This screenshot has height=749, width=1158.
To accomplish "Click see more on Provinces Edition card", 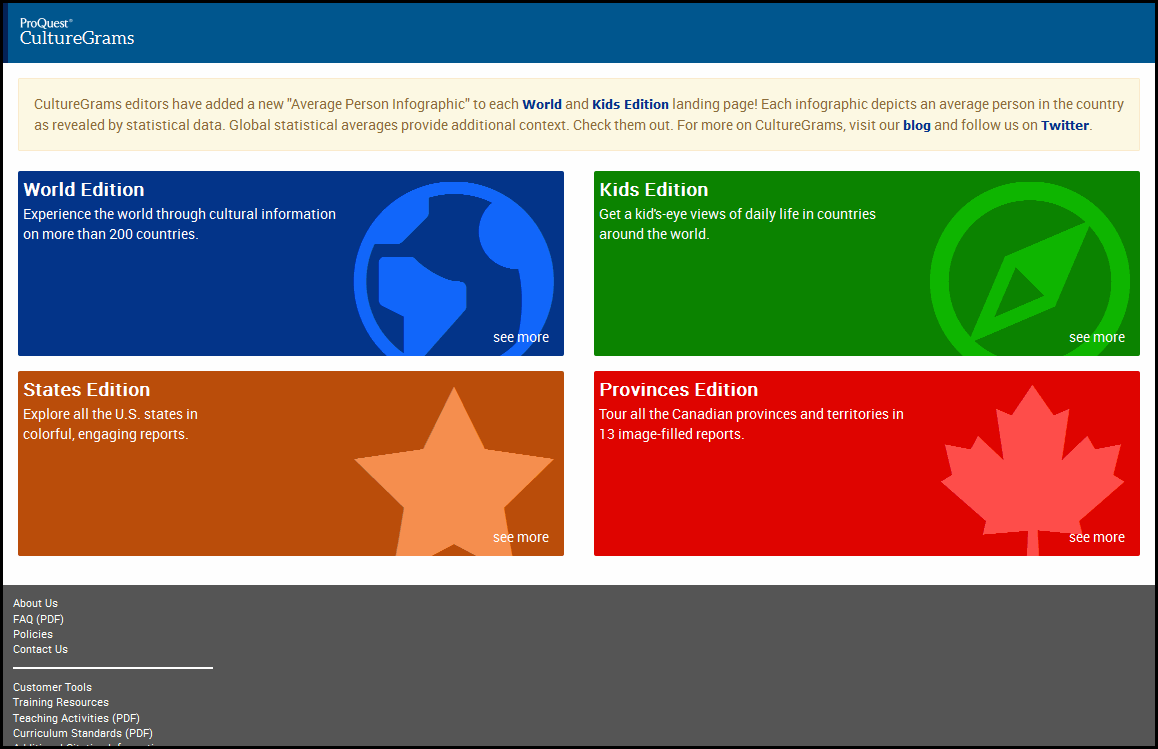I will click(1097, 537).
